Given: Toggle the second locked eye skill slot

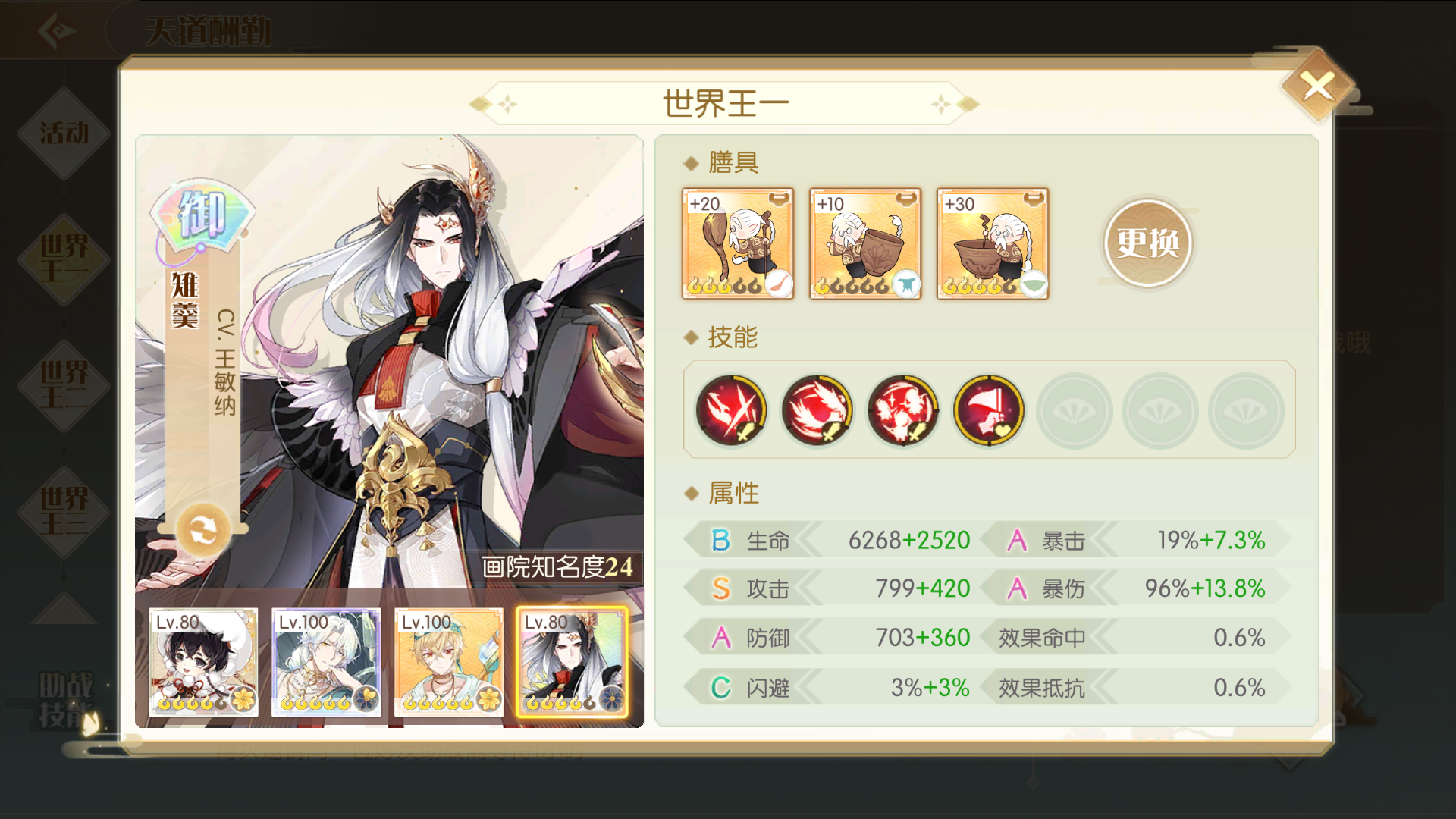Looking at the screenshot, I should [x=1160, y=410].
